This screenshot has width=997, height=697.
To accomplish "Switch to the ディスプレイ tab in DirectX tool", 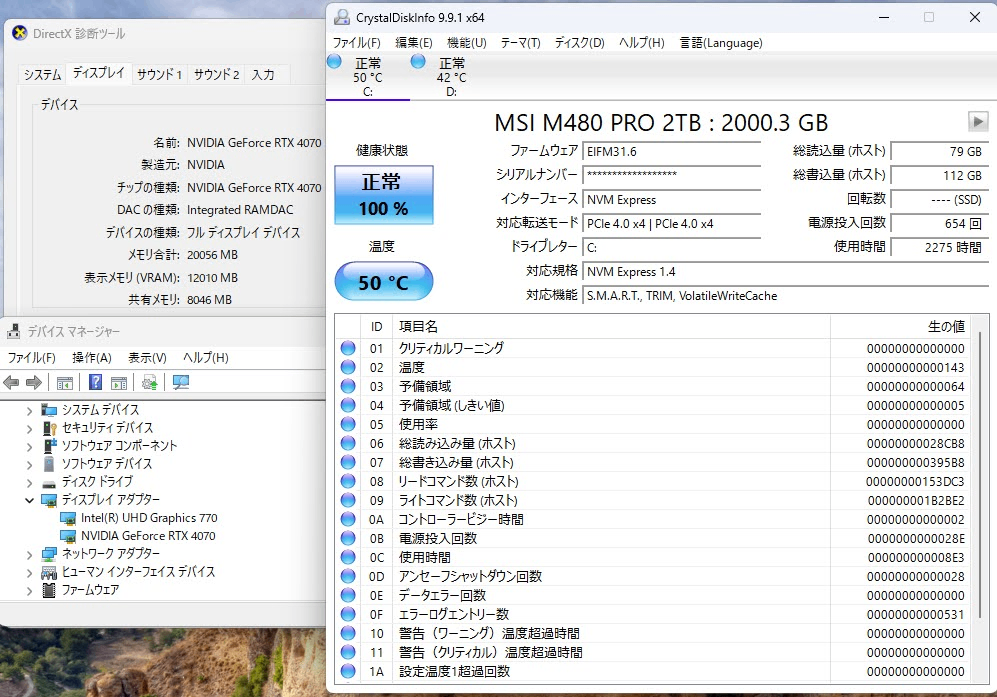I will 99,72.
